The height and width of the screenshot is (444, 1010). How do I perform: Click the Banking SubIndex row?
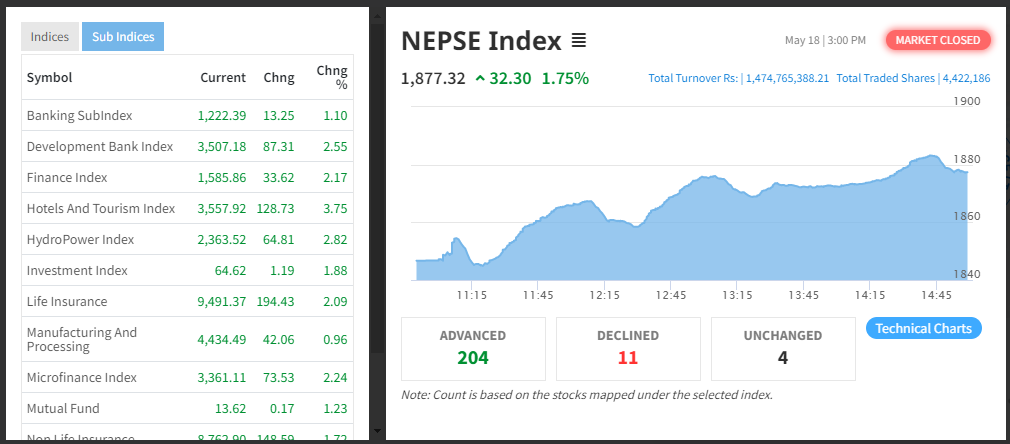[x=80, y=115]
